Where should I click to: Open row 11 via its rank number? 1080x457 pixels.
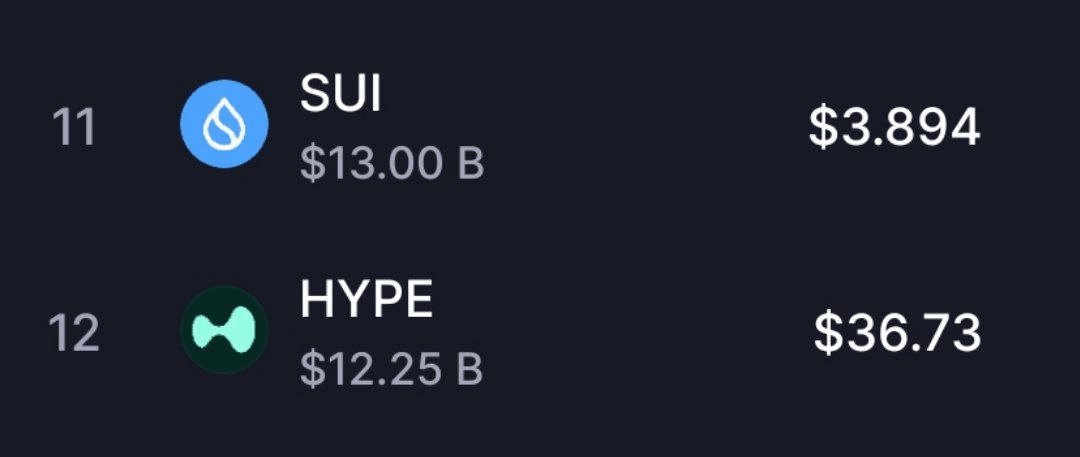click(x=74, y=128)
